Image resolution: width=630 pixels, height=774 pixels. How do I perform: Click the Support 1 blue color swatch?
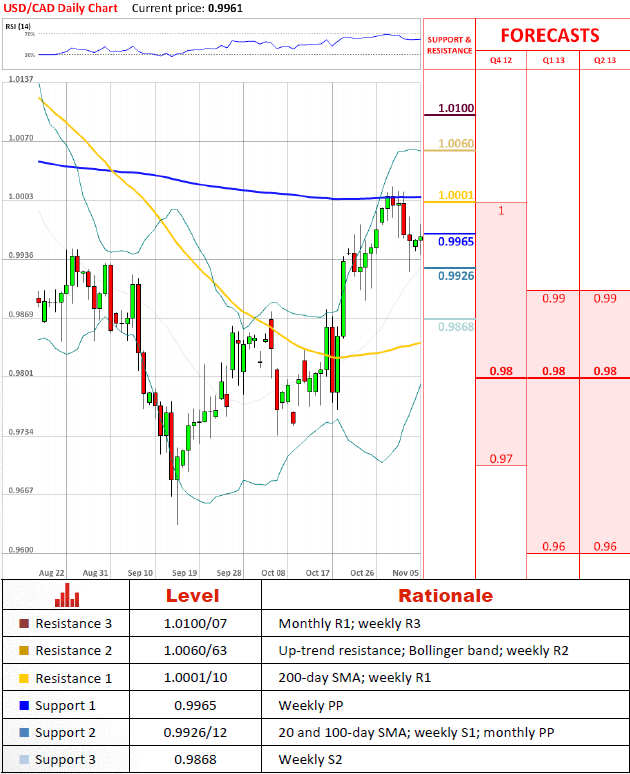(x=23, y=705)
